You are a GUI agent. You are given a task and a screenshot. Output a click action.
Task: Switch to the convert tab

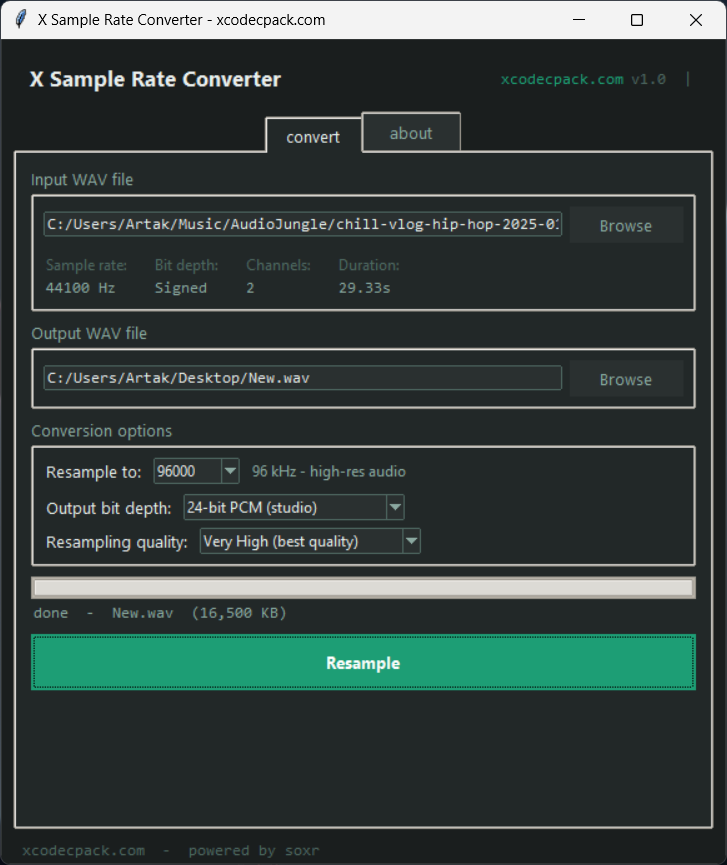(x=313, y=137)
